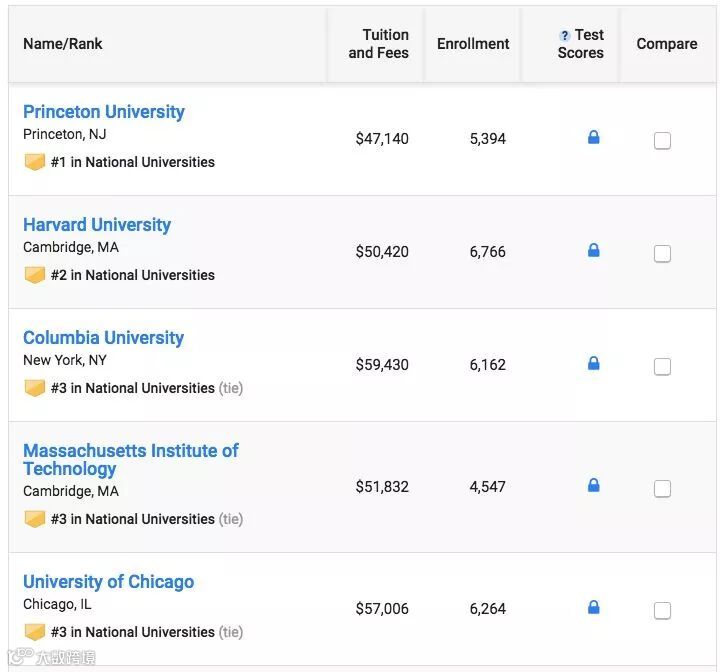Click University of Chicago's test score lock
Screen dimensions: 721x672
click(x=593, y=608)
